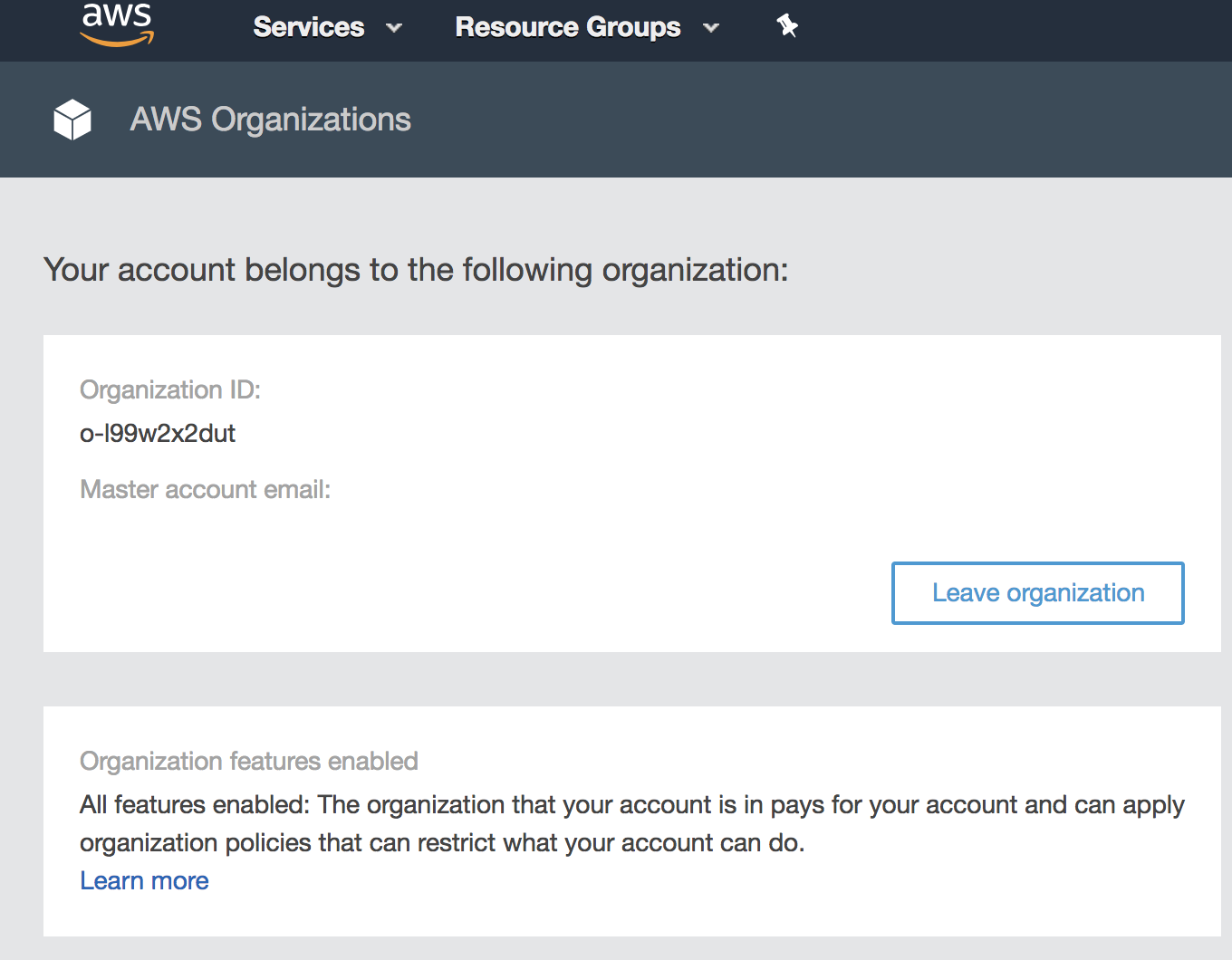Click the Organization ID label
The width and height of the screenshot is (1232, 960).
point(169,389)
